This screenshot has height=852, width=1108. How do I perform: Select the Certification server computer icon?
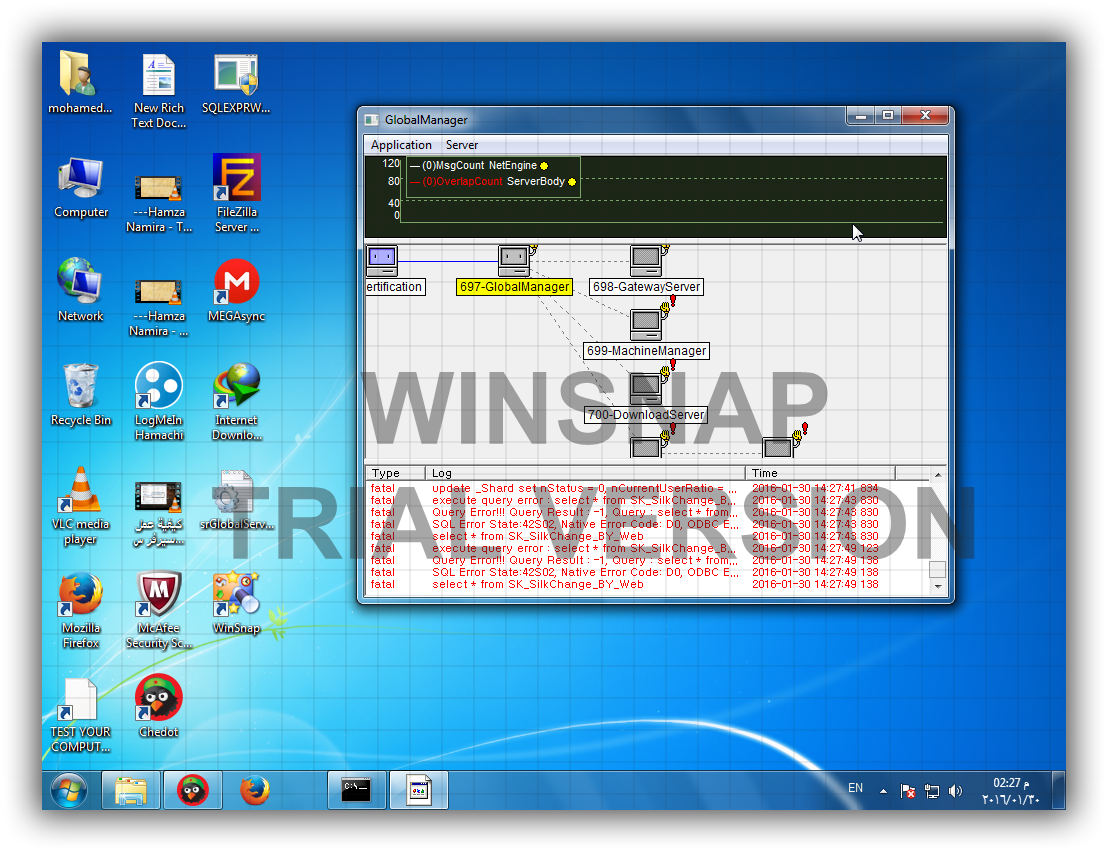coord(382,261)
